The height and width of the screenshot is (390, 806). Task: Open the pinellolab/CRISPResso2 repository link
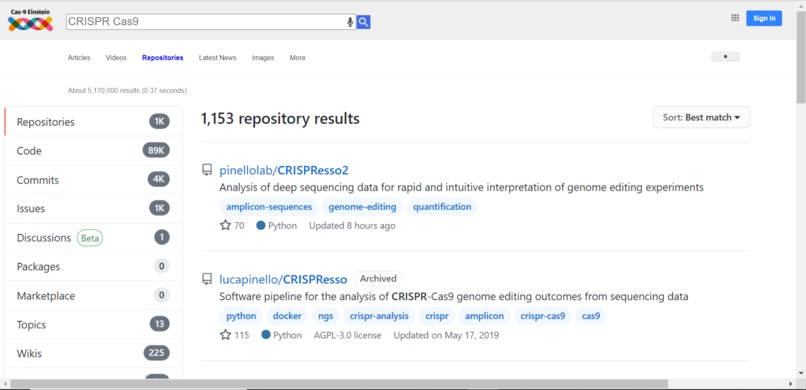284,170
